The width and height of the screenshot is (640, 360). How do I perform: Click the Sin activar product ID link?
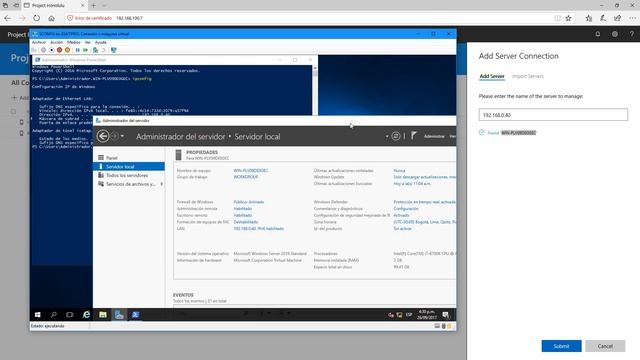pyautogui.click(x=402, y=229)
